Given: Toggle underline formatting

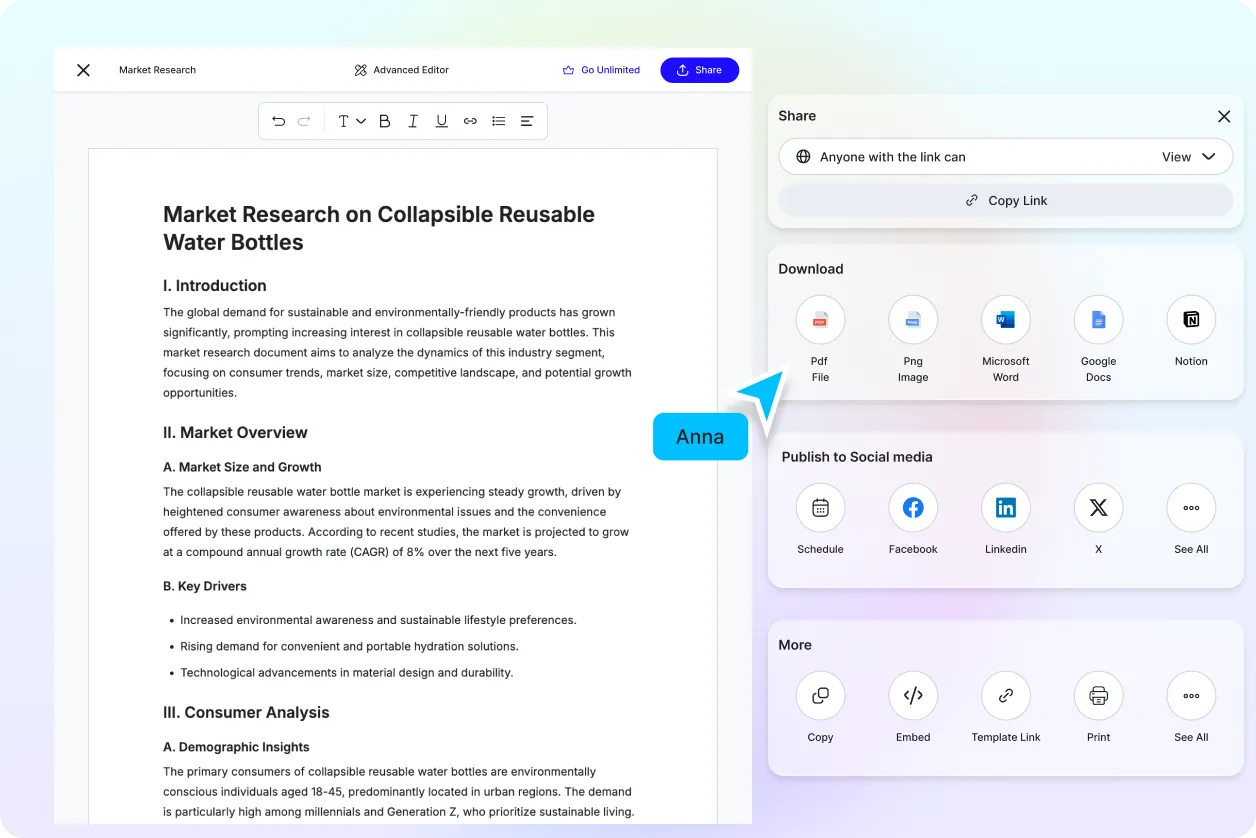Looking at the screenshot, I should click(441, 121).
